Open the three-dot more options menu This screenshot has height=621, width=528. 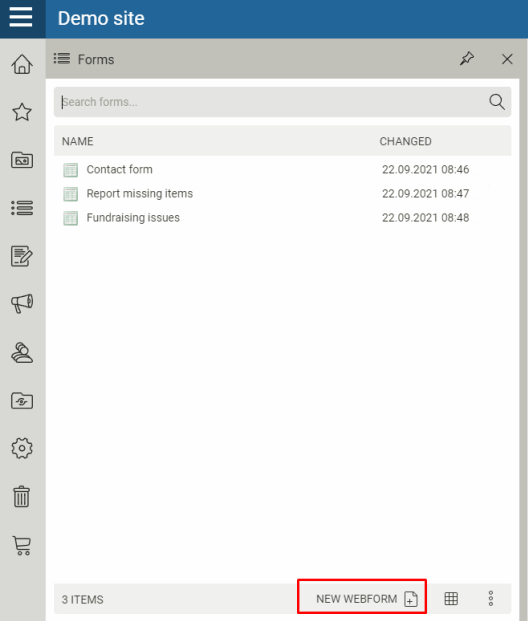click(x=491, y=598)
